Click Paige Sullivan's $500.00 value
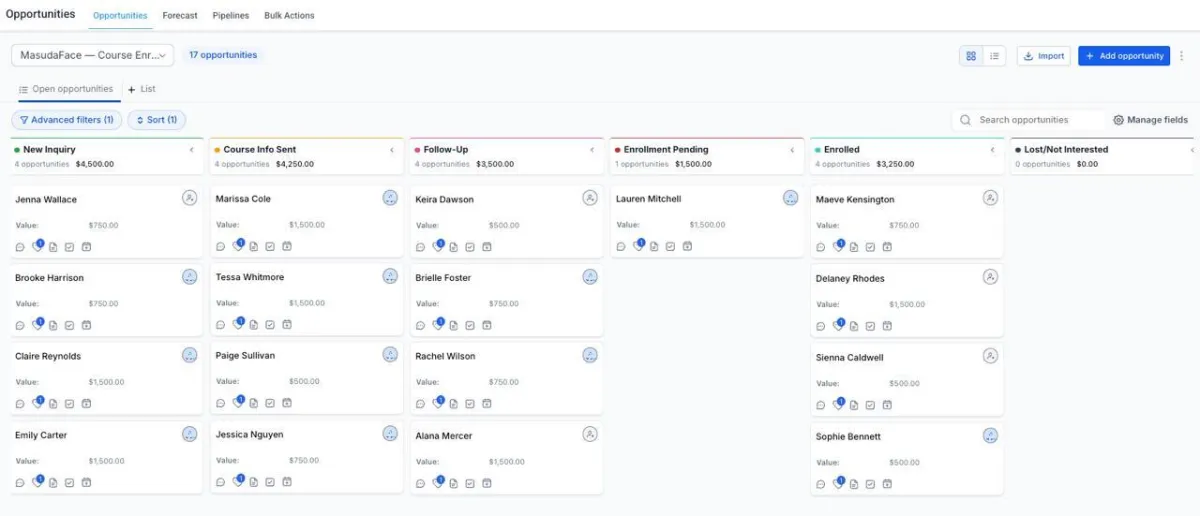This screenshot has height=516, width=1200. click(x=304, y=381)
